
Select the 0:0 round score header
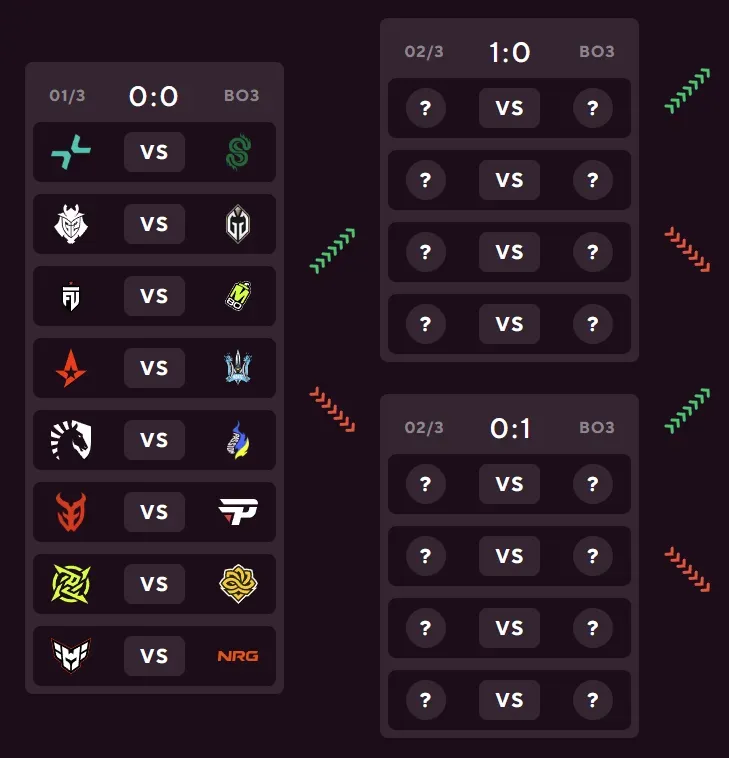154,96
